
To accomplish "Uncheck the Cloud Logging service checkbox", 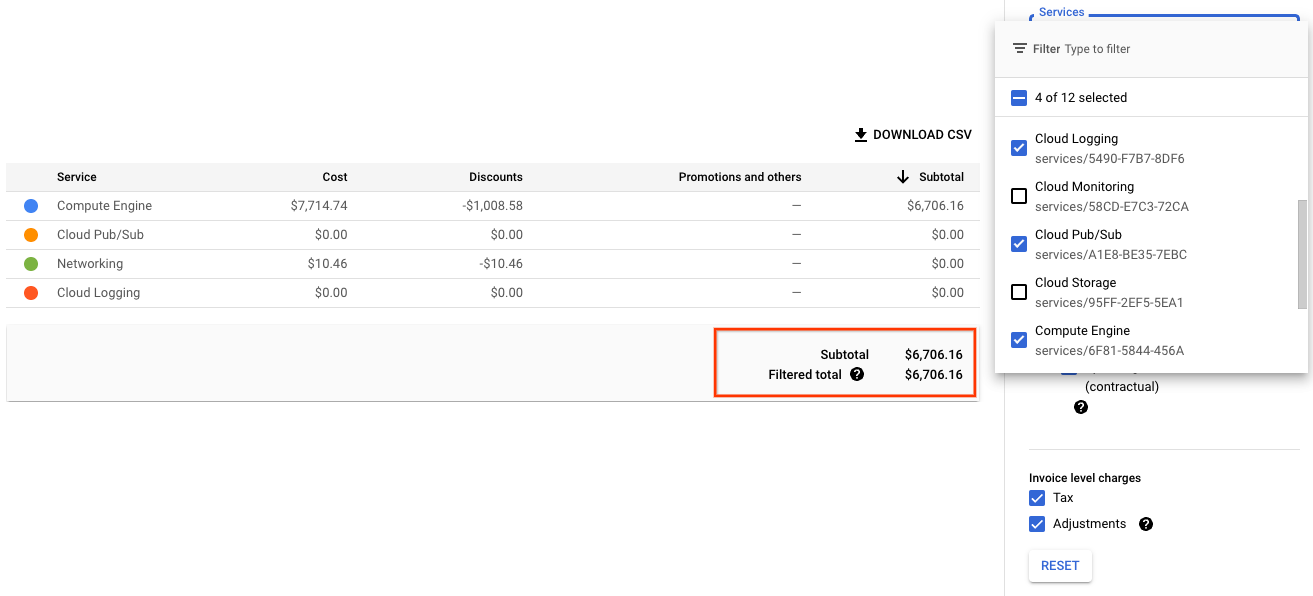I will [x=1019, y=148].
